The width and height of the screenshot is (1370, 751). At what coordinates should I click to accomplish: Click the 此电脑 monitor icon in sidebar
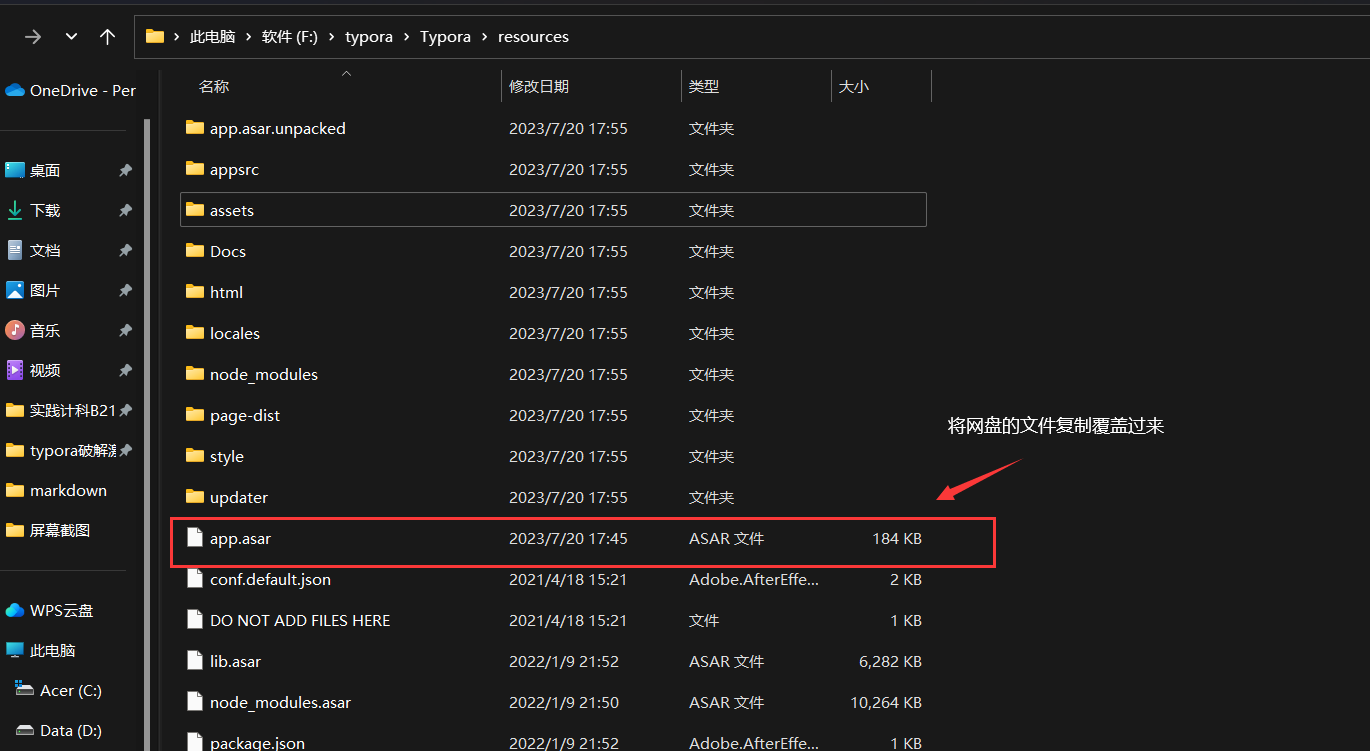point(15,650)
